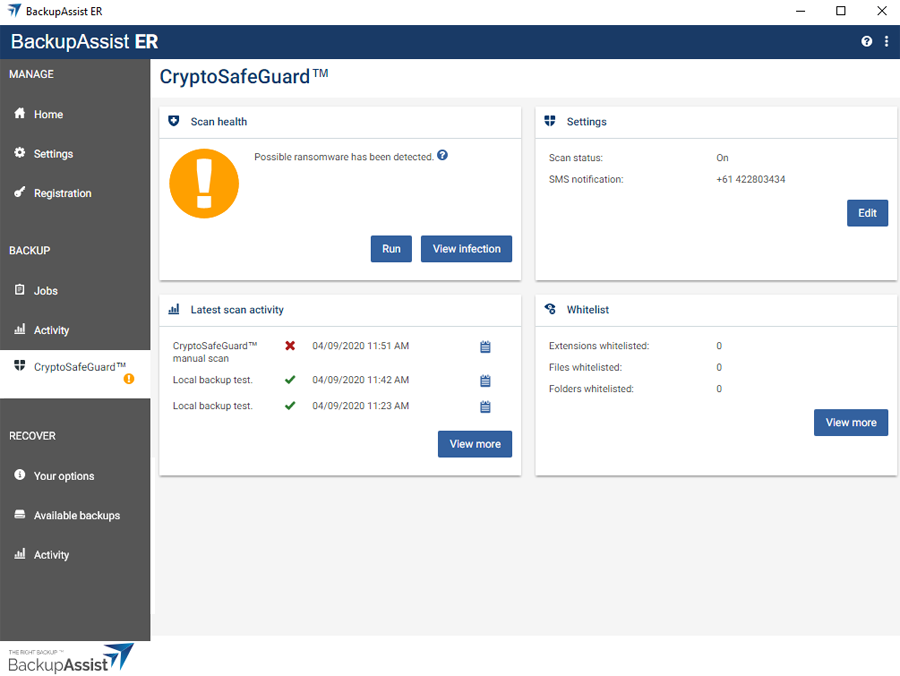The width and height of the screenshot is (900, 676).
Task: Click the Settings gear icon in sidebar
Action: [x=20, y=153]
